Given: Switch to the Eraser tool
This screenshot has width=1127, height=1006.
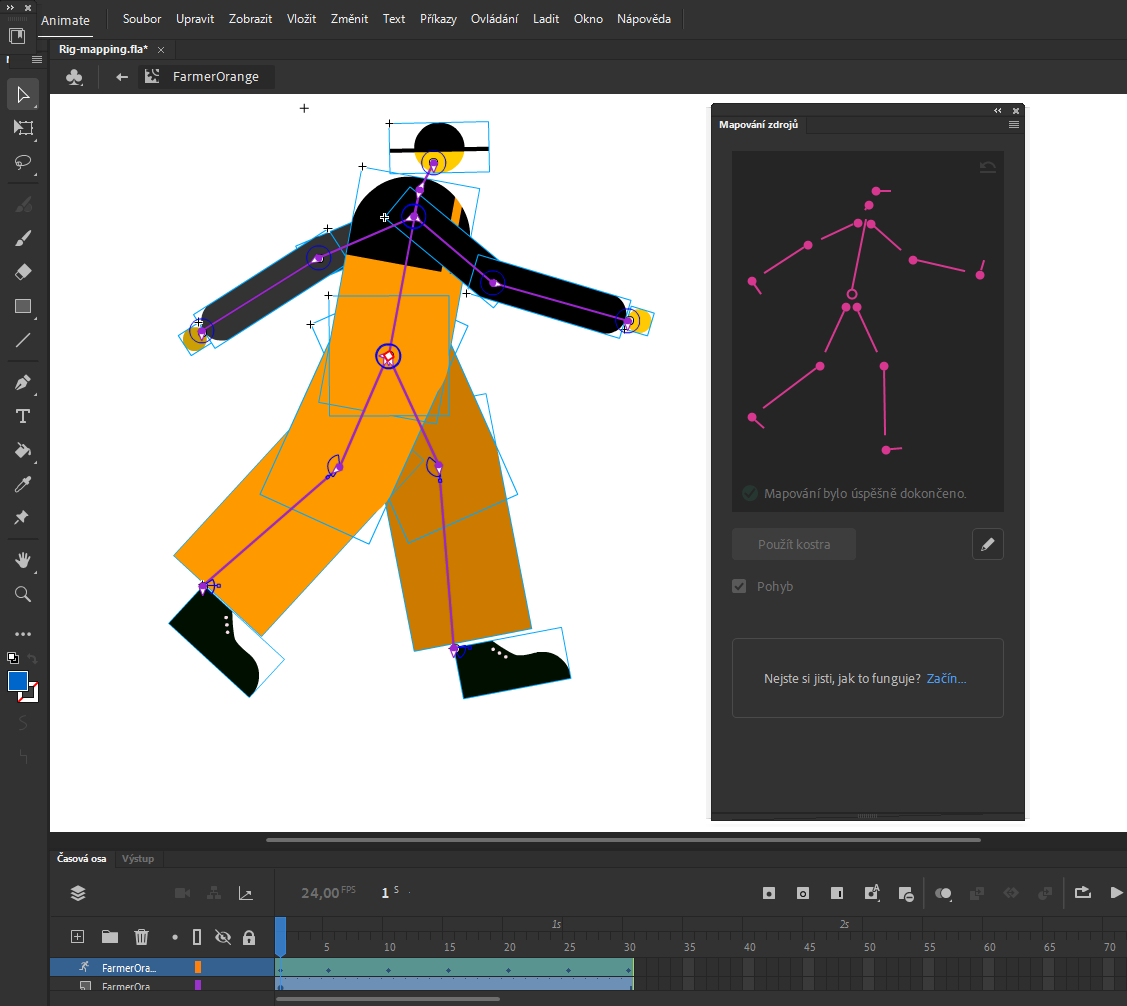Looking at the screenshot, I should coord(22,271).
